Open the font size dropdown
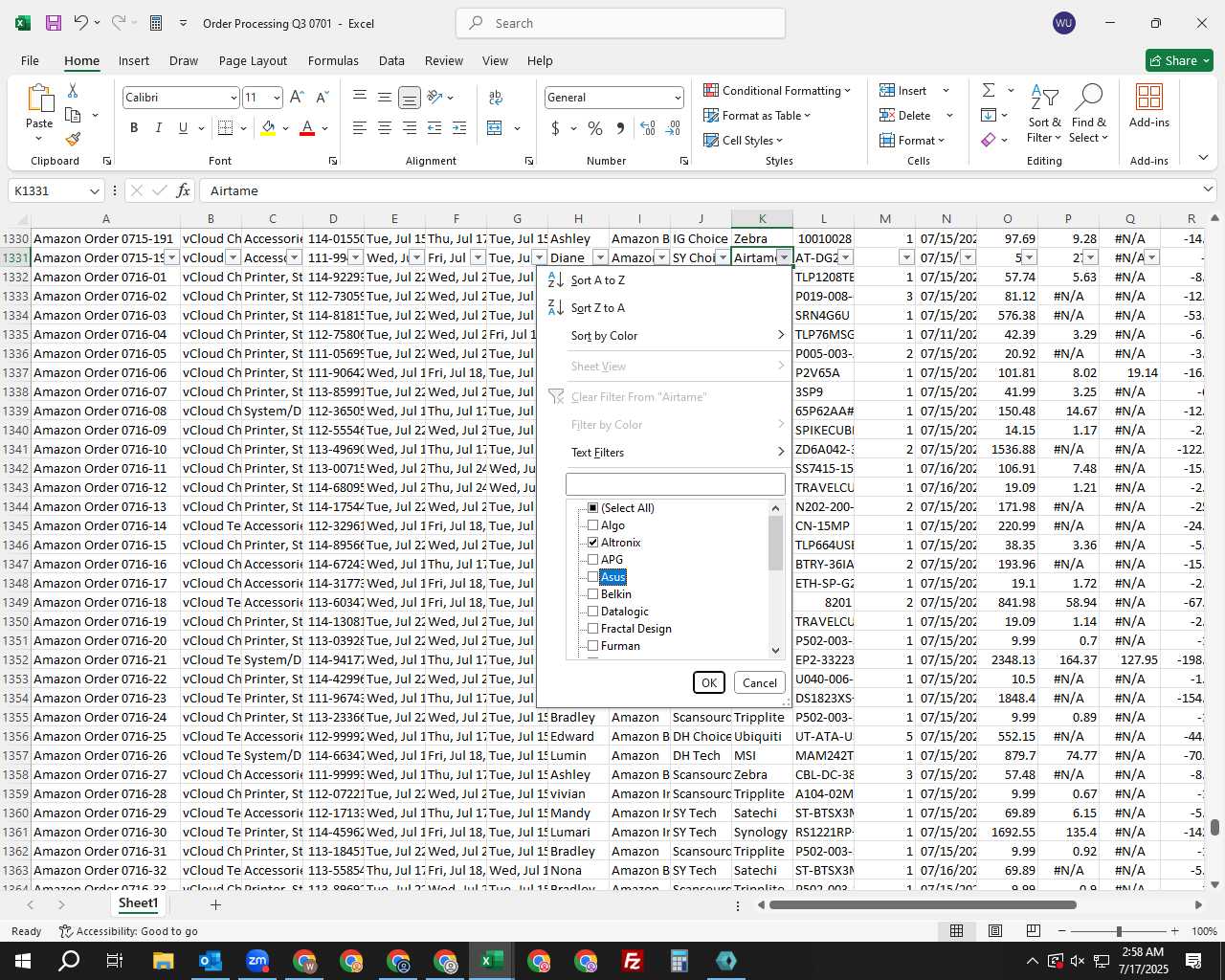This screenshot has width=1225, height=980. [277, 98]
